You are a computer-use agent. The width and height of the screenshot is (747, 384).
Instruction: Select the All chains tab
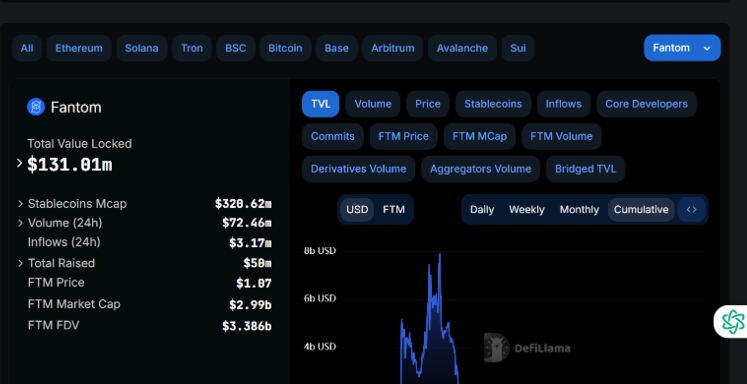coord(27,48)
